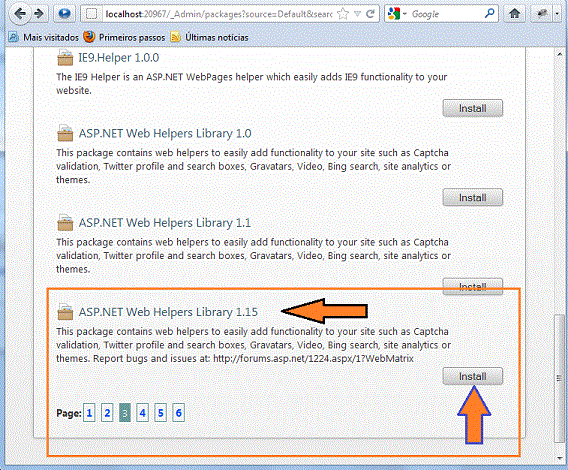Open the browser home page icon
Screen dimensions: 568x470
(515, 14)
